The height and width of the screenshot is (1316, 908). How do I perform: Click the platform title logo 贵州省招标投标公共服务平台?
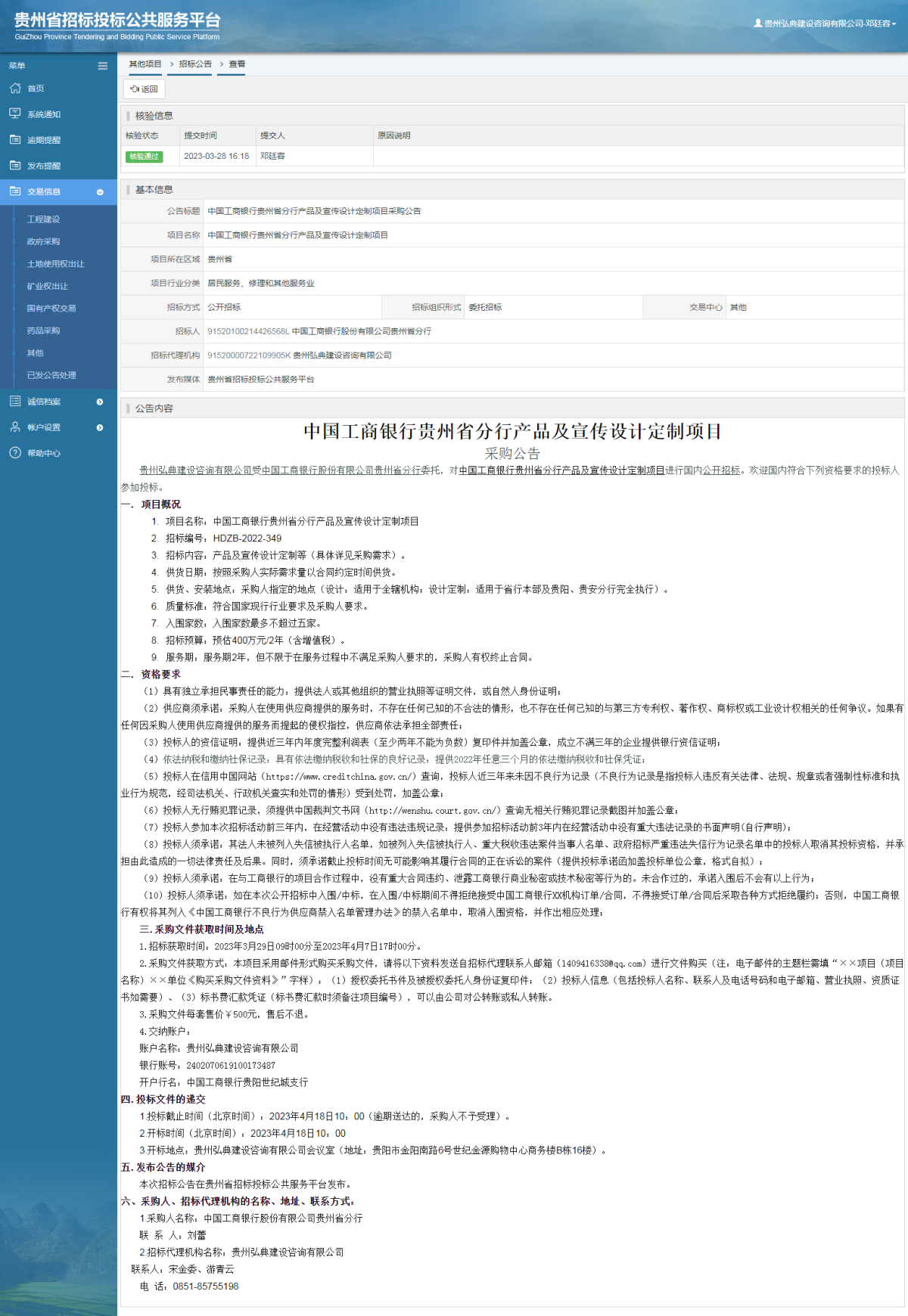[117, 20]
